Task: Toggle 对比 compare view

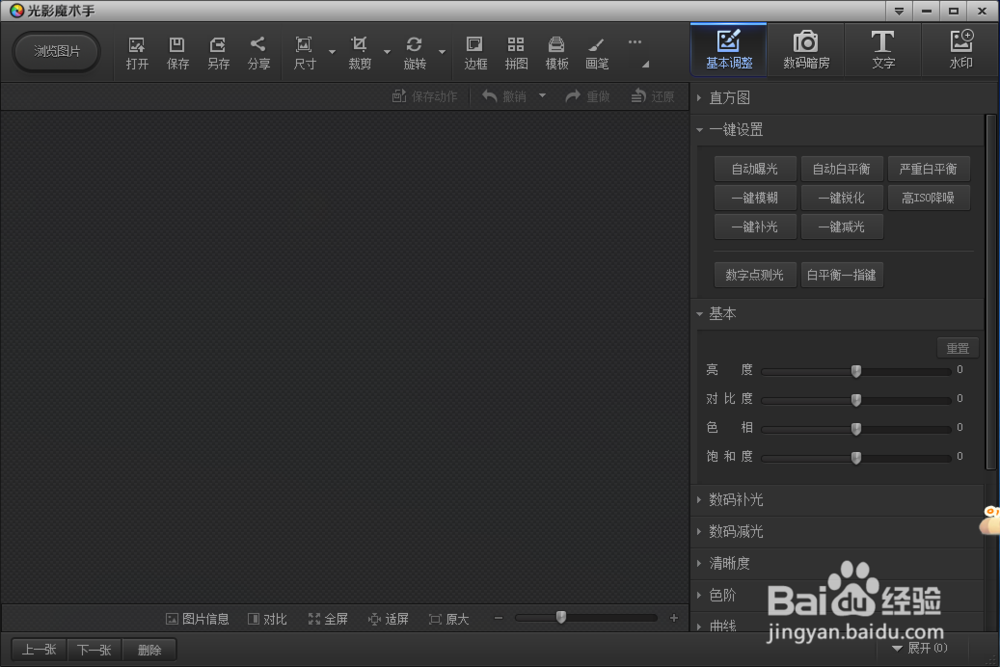Action: [267, 619]
